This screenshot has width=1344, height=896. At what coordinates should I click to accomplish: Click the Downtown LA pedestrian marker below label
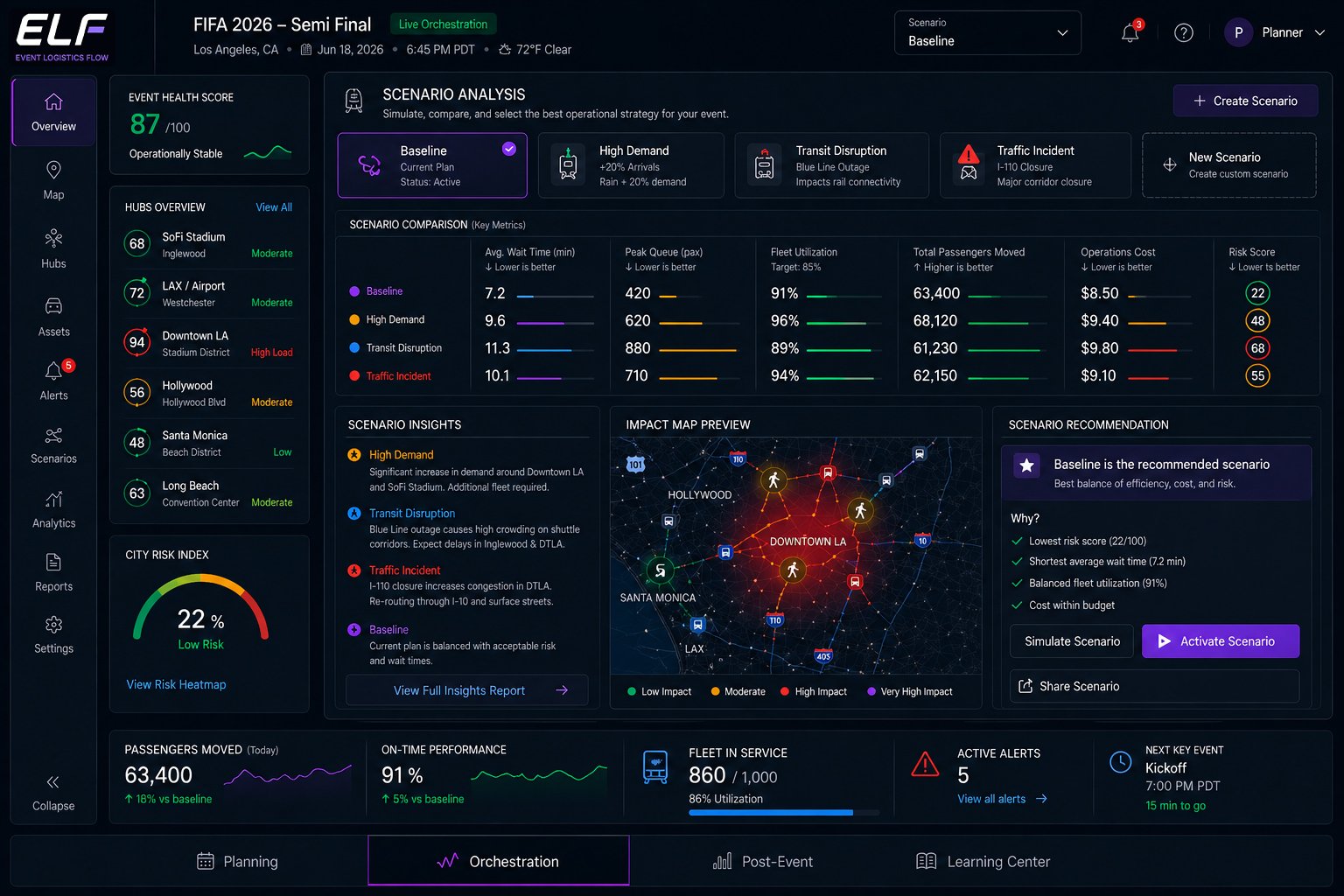coord(793,570)
